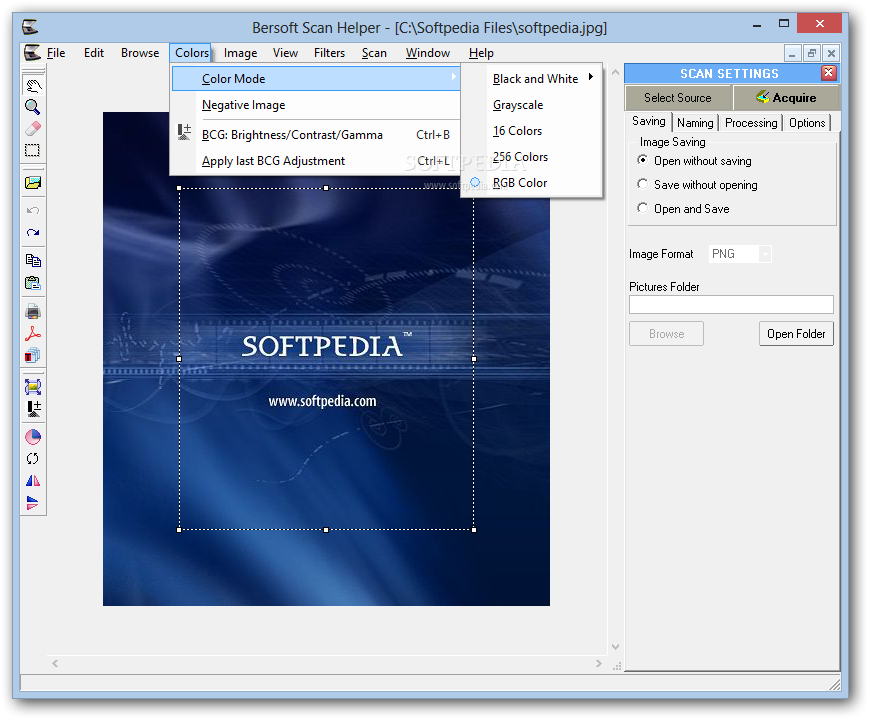This screenshot has height=719, width=869.
Task: Click the vertical scrollbar down arrow
Action: pyautogui.click(x=615, y=646)
